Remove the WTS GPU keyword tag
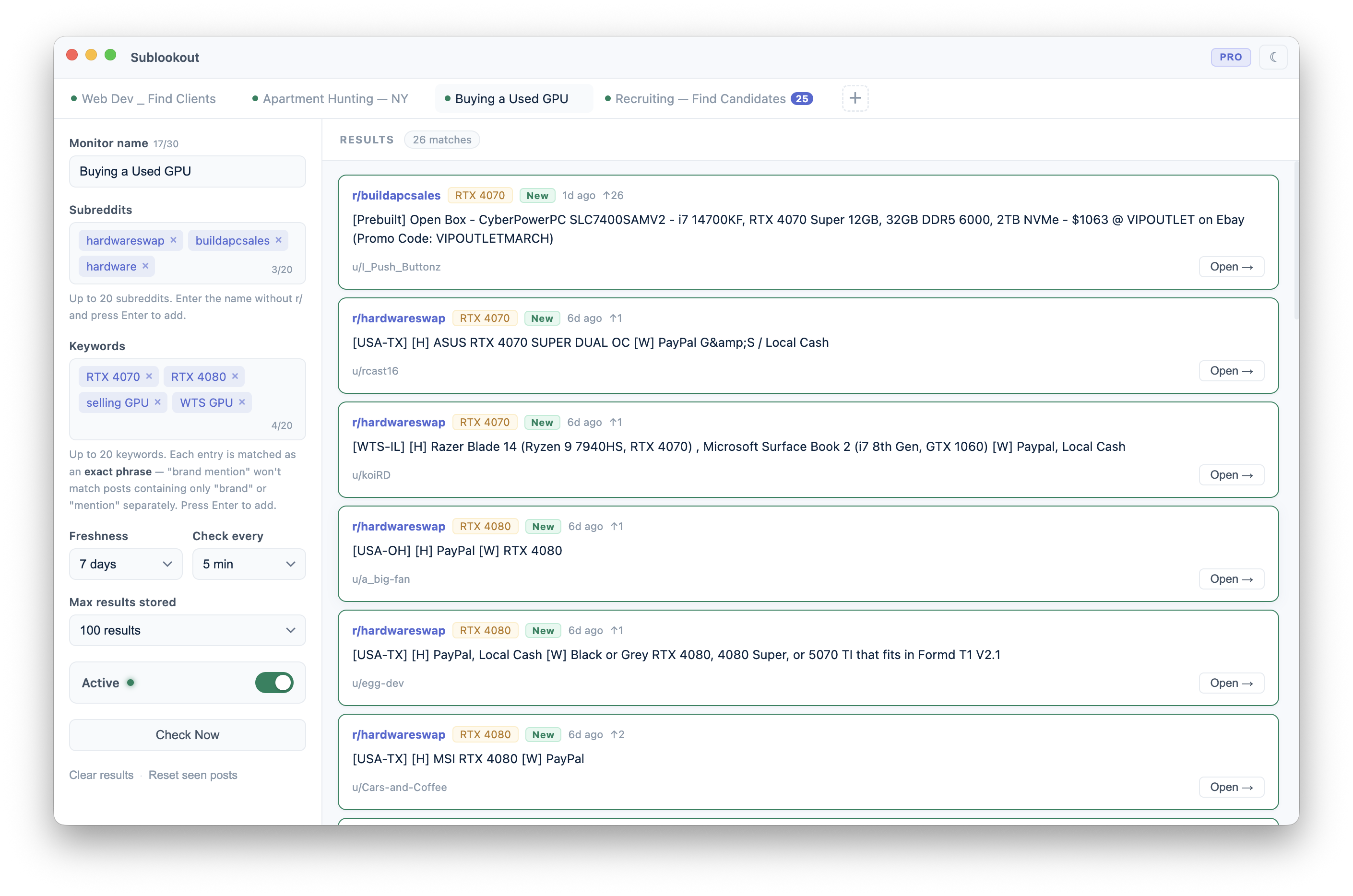The width and height of the screenshot is (1353, 896). (242, 402)
